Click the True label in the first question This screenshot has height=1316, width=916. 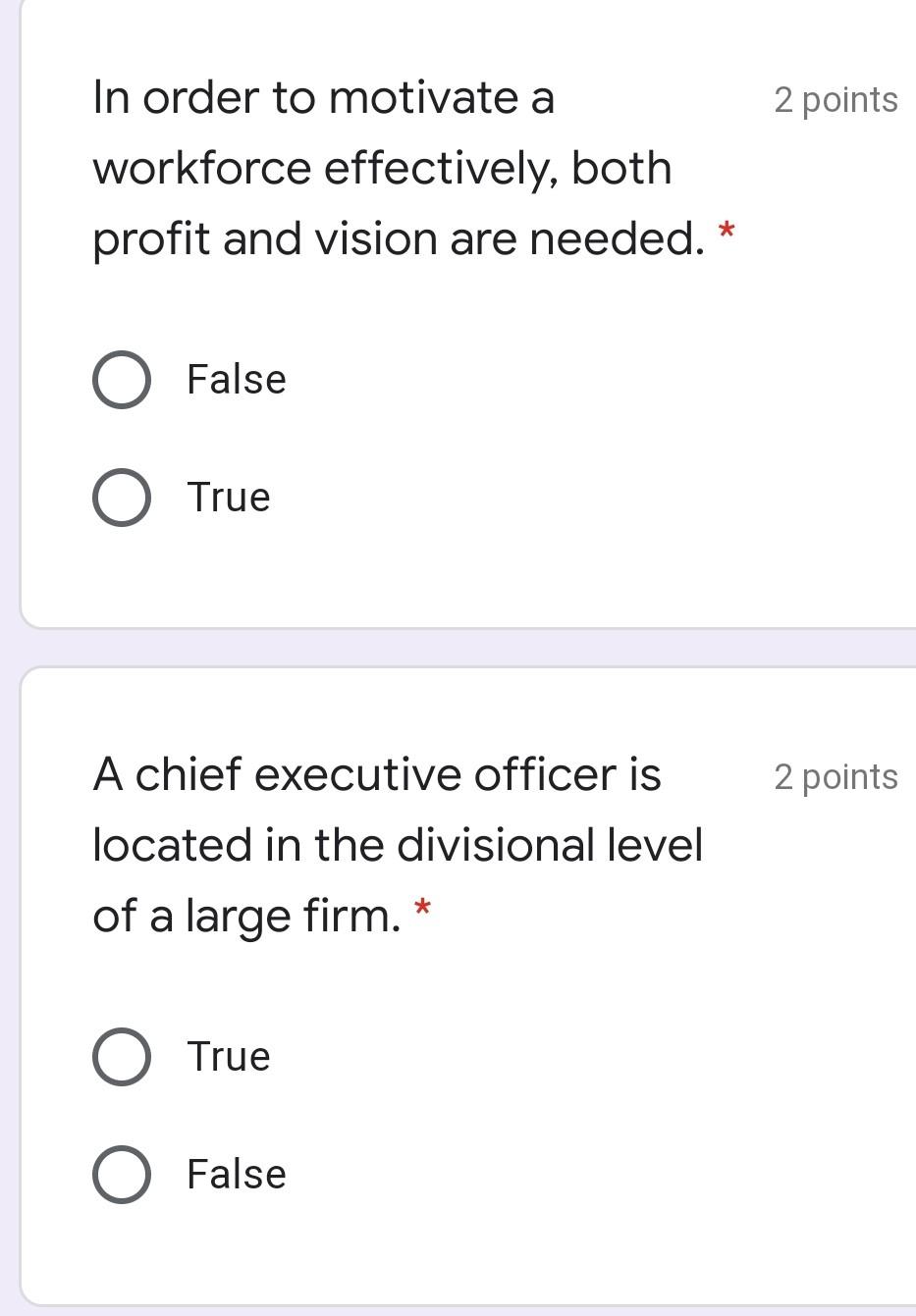pyautogui.click(x=227, y=497)
